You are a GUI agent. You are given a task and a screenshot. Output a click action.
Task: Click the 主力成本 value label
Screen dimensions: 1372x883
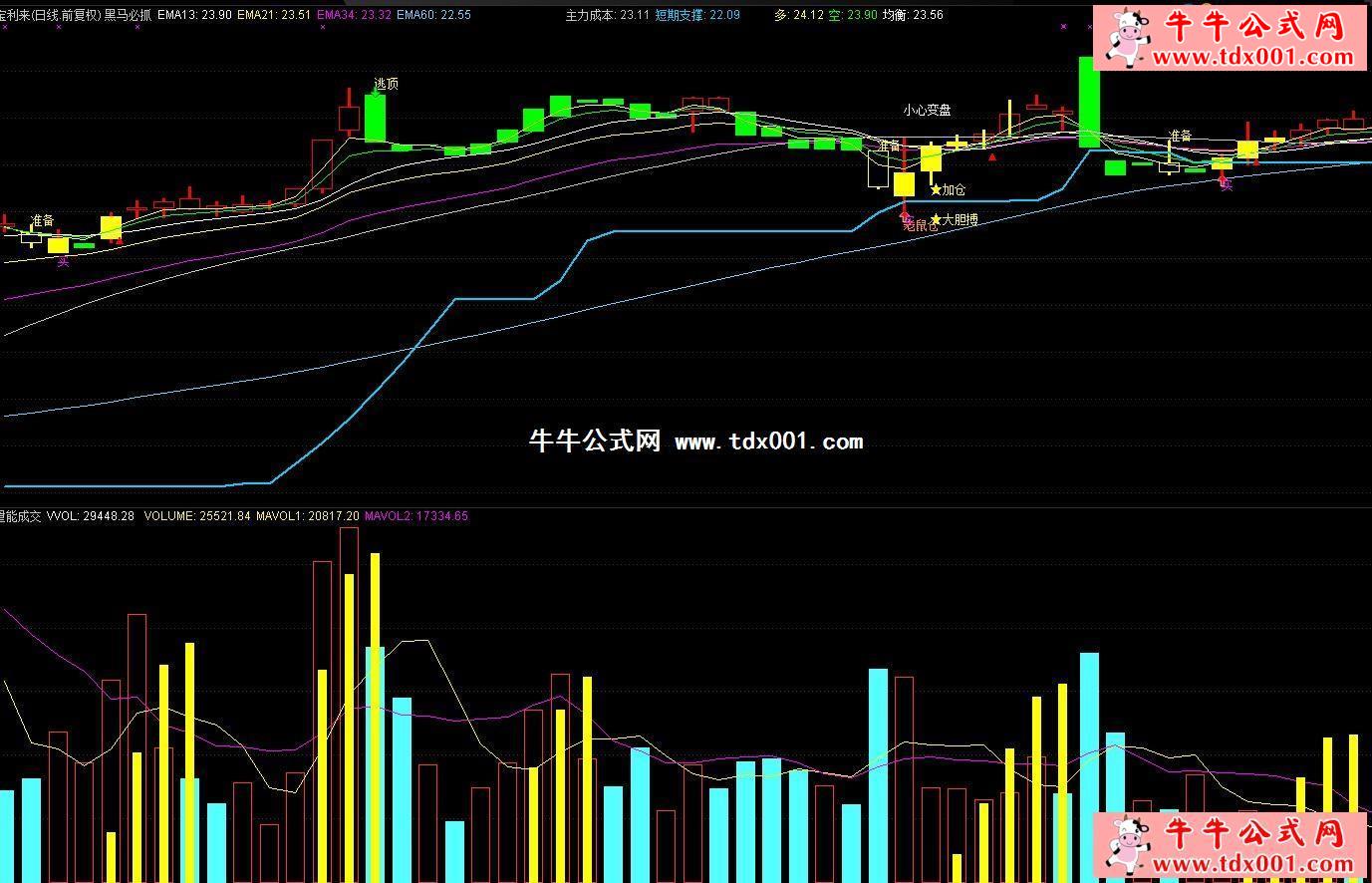[x=607, y=15]
